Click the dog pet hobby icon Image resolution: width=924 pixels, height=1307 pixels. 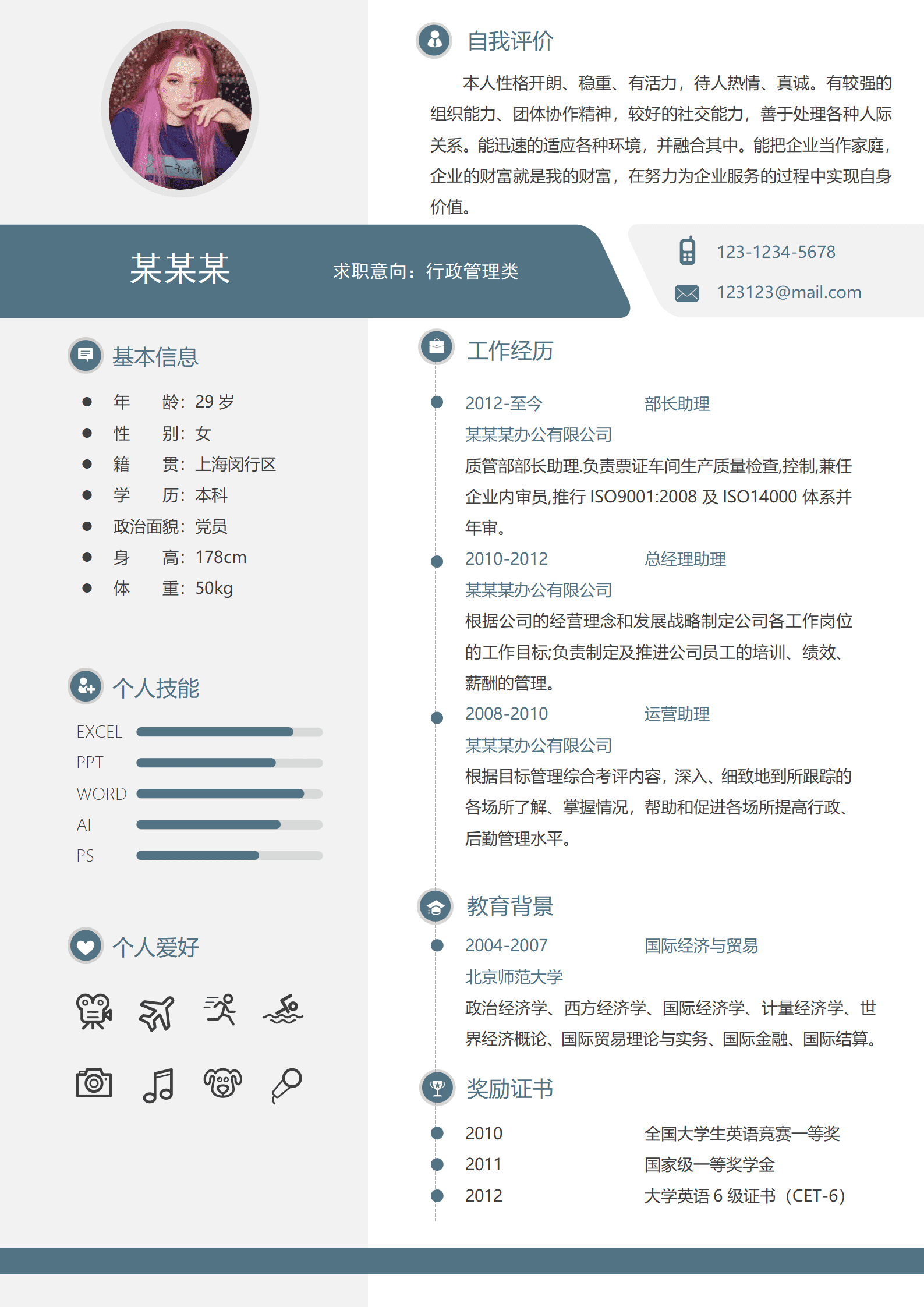point(222,1083)
